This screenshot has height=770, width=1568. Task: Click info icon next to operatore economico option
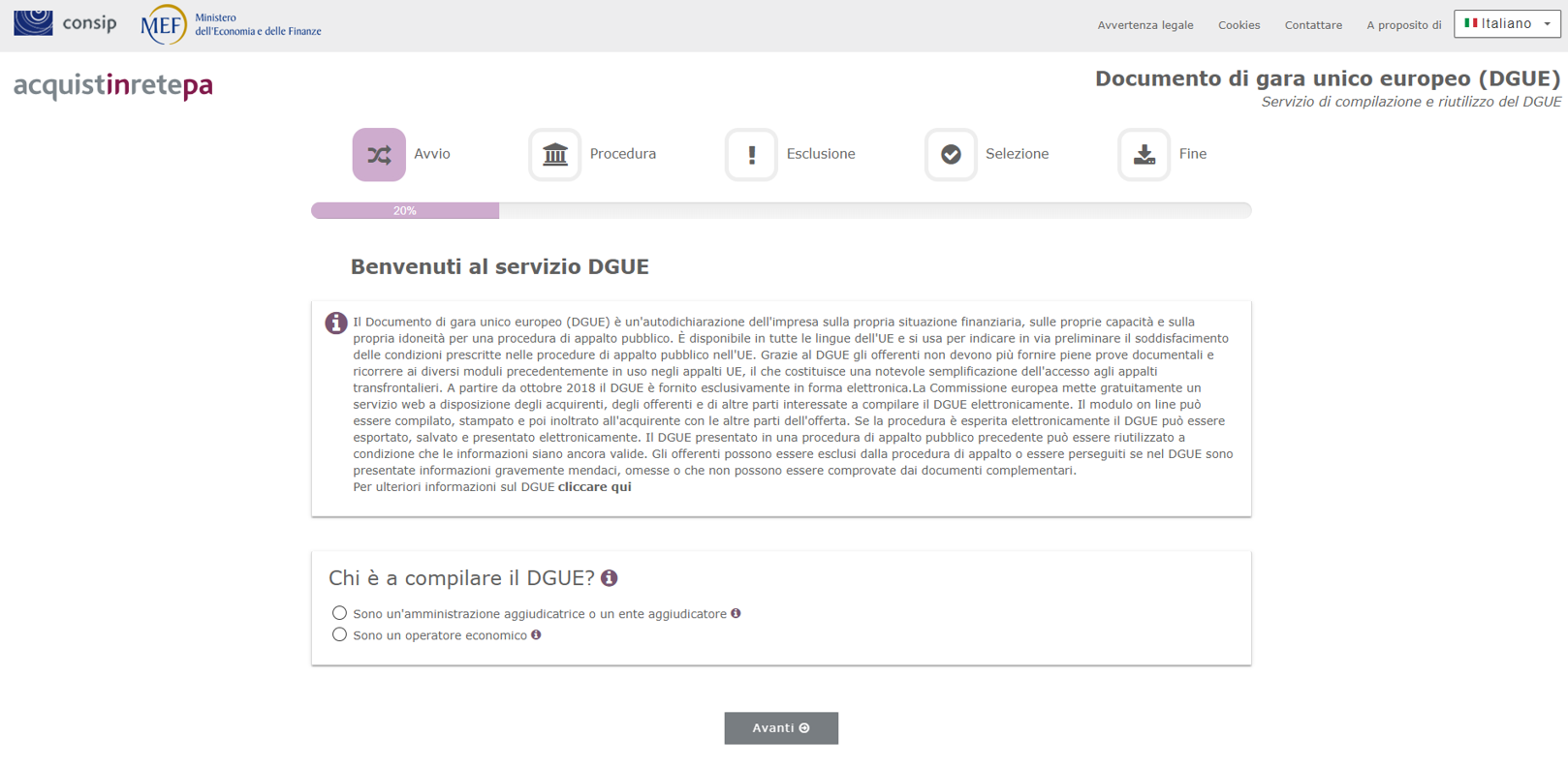[x=536, y=635]
